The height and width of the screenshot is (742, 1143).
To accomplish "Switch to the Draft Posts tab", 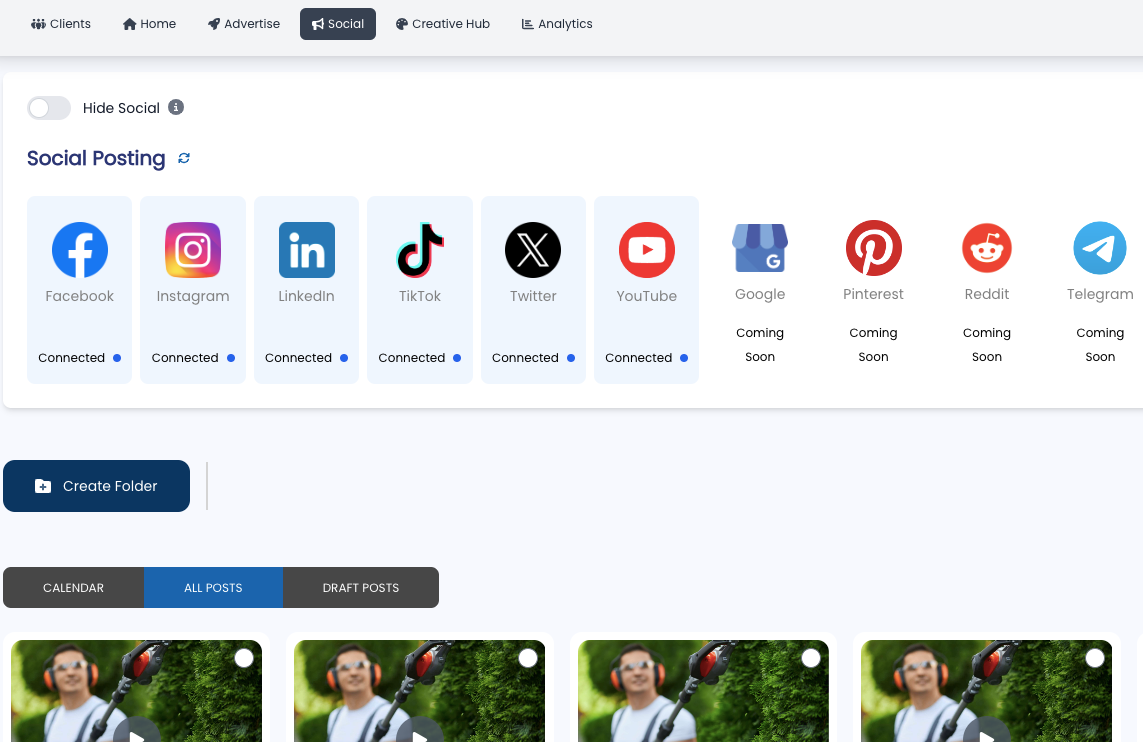I will (x=361, y=587).
